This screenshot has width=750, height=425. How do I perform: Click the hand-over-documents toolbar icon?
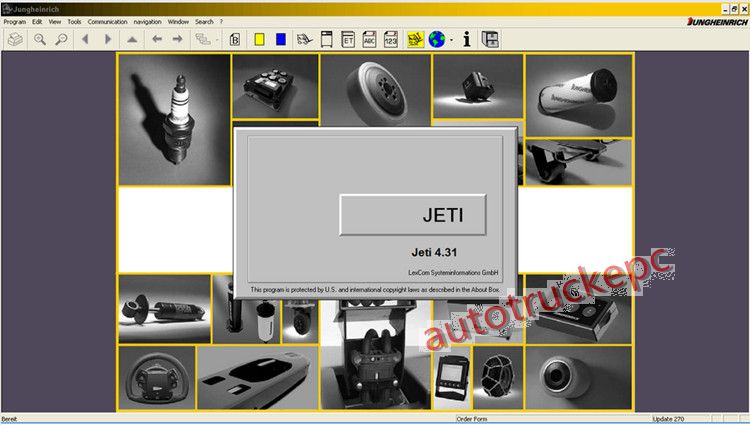tap(304, 39)
